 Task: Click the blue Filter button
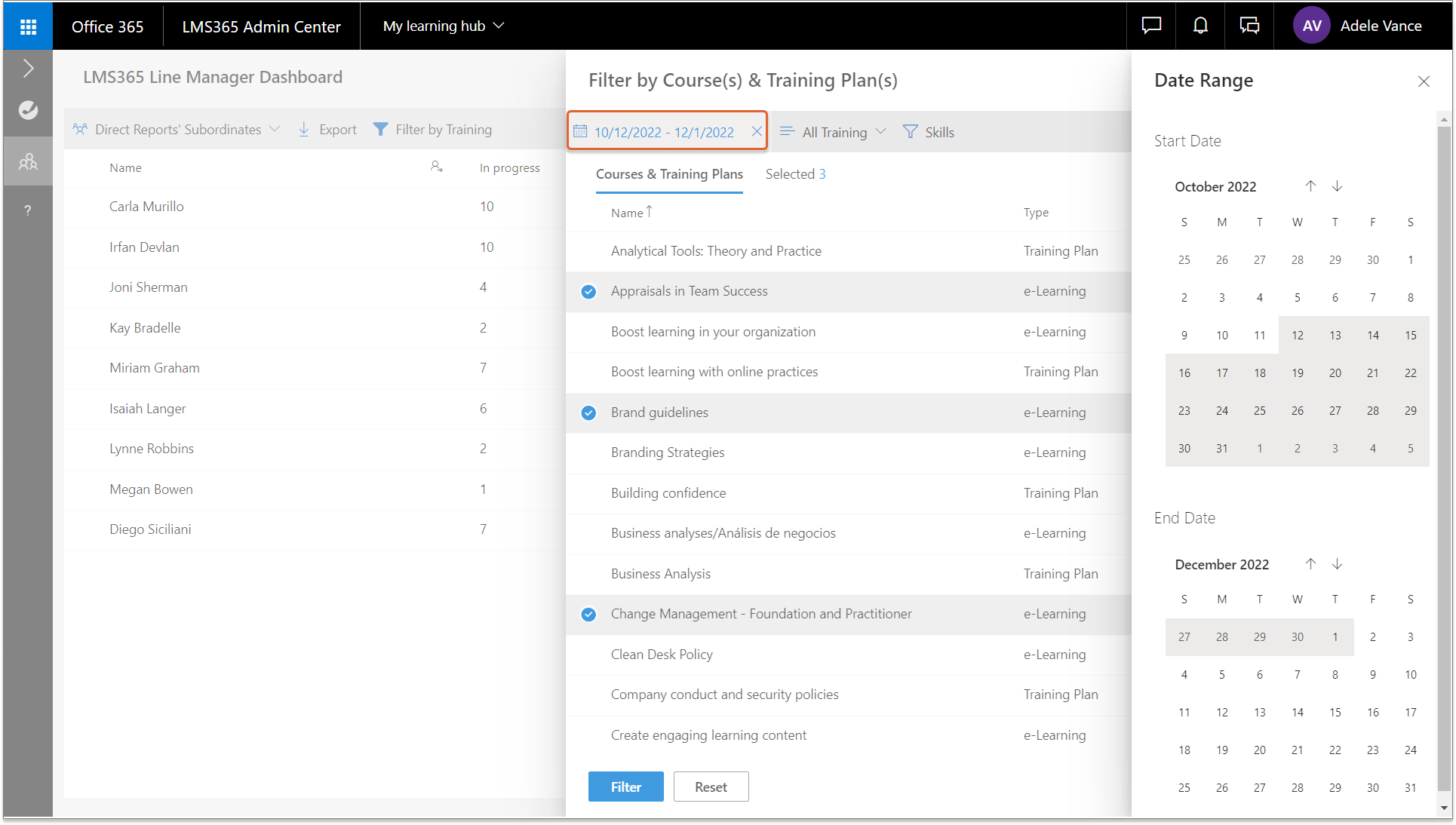(625, 787)
